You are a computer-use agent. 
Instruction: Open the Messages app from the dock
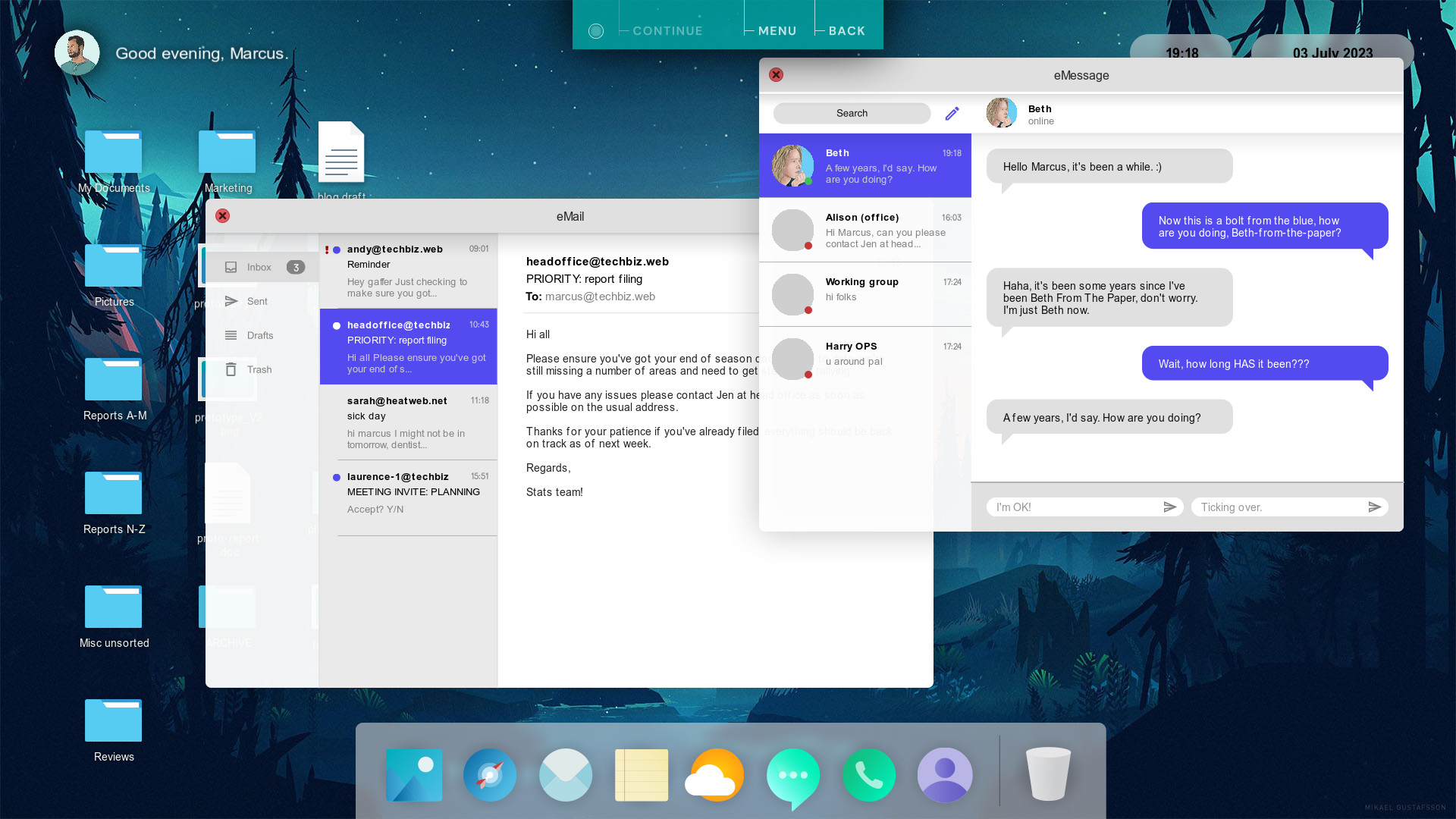(x=793, y=775)
